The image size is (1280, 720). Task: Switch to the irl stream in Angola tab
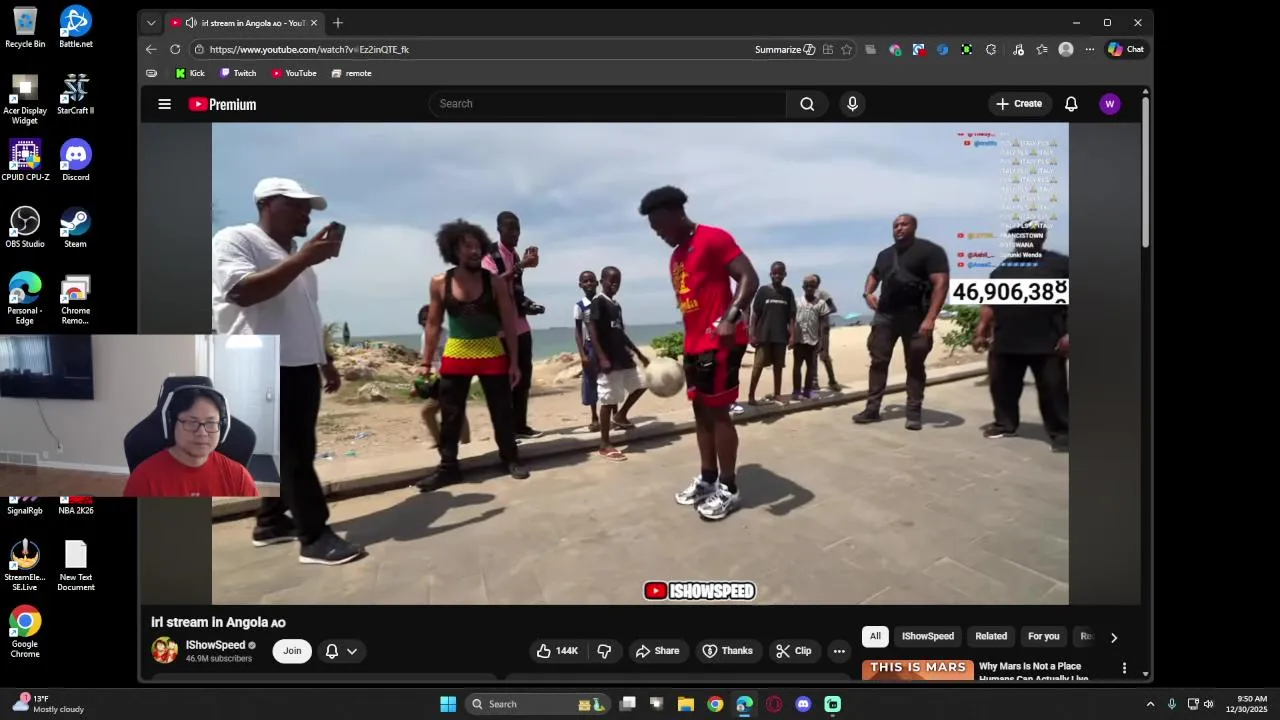(x=243, y=23)
